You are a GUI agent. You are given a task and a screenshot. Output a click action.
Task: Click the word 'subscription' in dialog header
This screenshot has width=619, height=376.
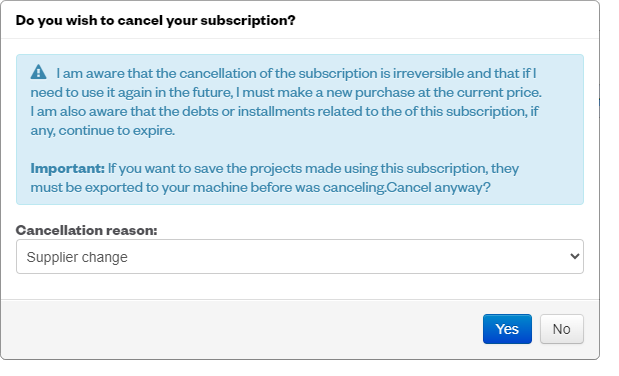(248, 20)
